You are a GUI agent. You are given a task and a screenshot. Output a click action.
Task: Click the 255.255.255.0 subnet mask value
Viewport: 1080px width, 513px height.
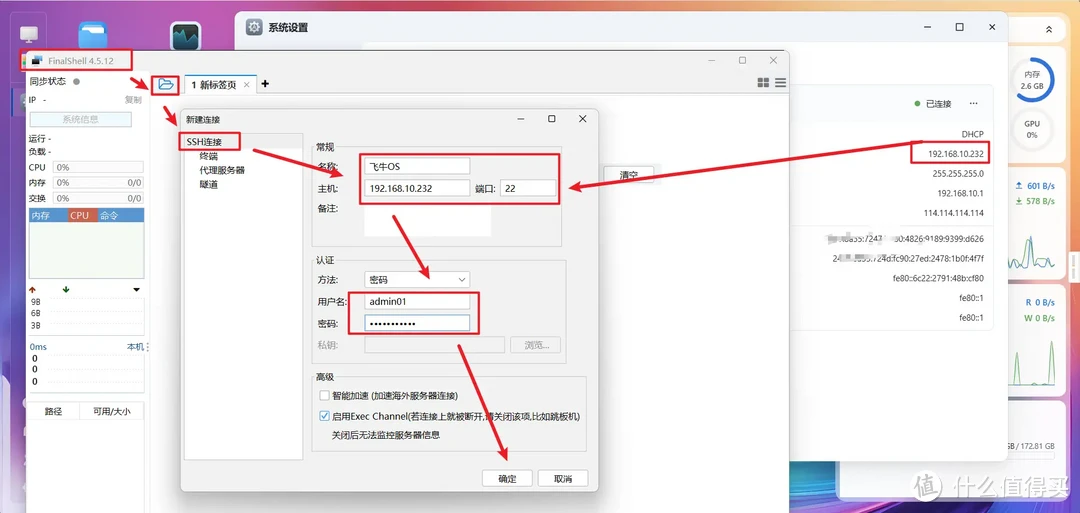tap(958, 174)
